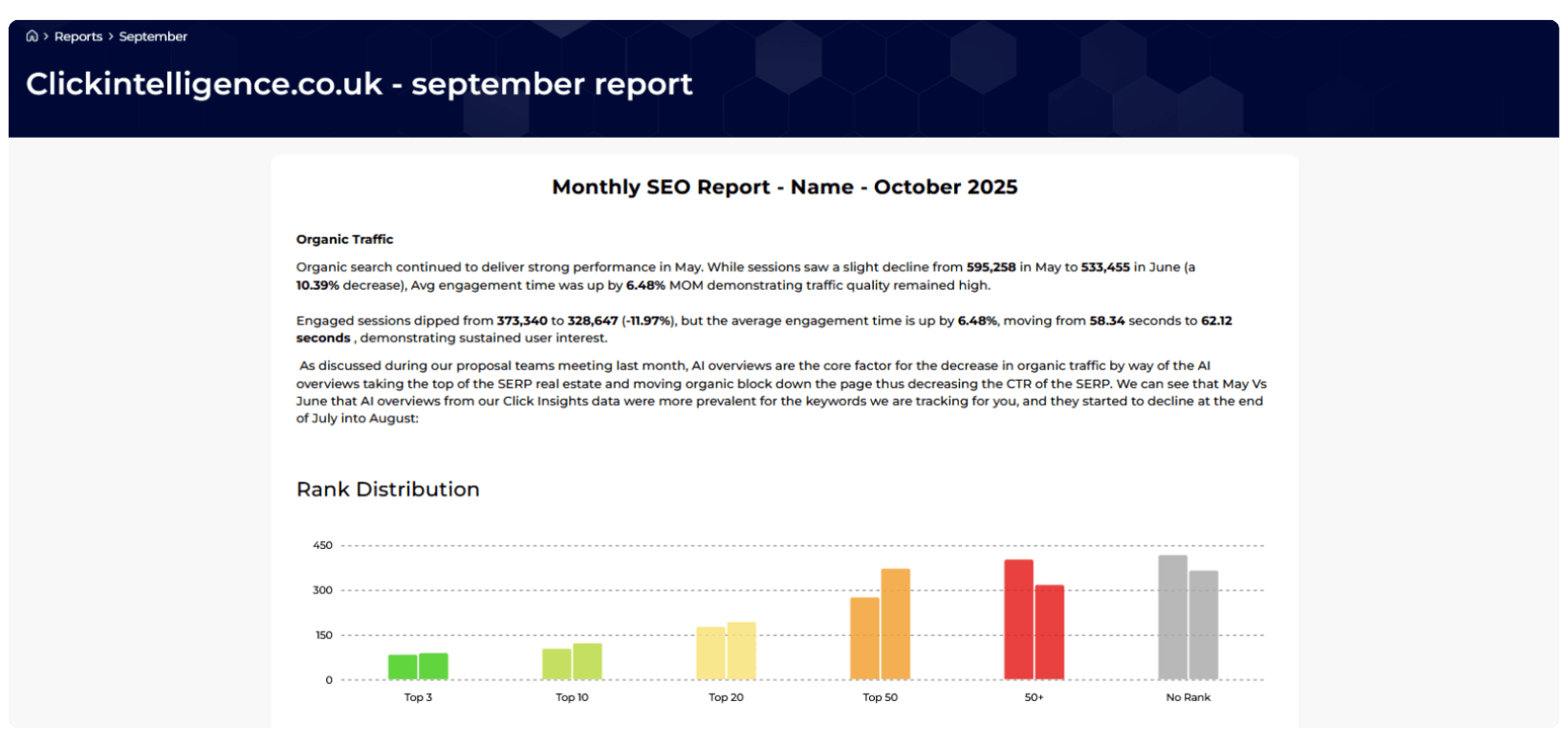Click the No Rank axis label
1568x748 pixels.
click(1187, 697)
